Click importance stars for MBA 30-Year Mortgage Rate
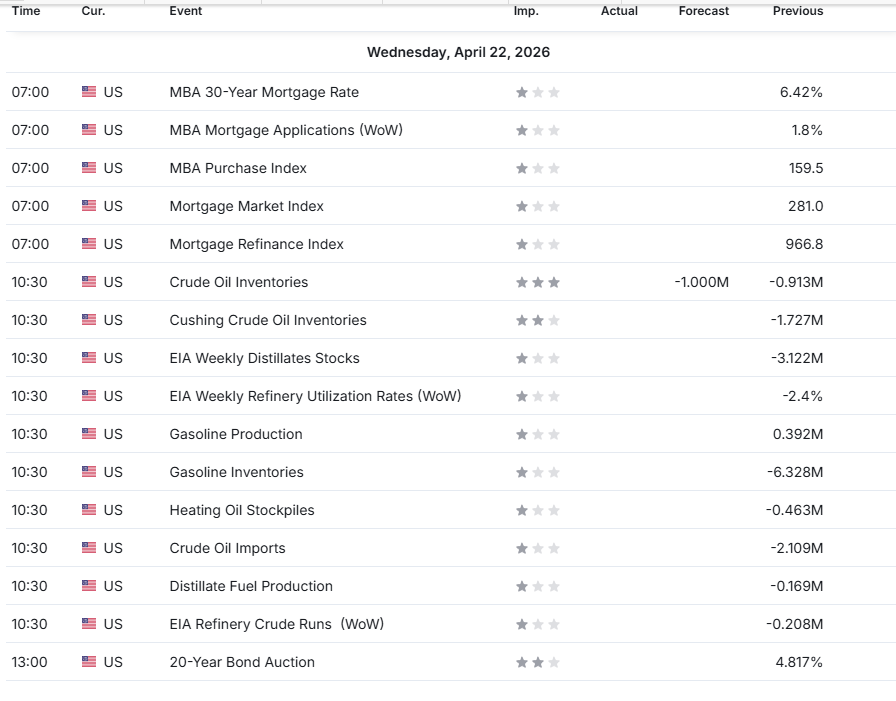Screen dimensions: 896x701 pos(538,92)
